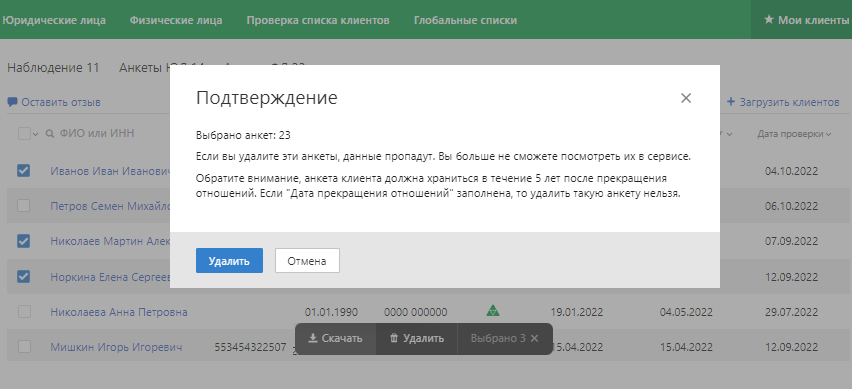Click the green triangle risk icon
The width and height of the screenshot is (852, 389).
tap(493, 311)
